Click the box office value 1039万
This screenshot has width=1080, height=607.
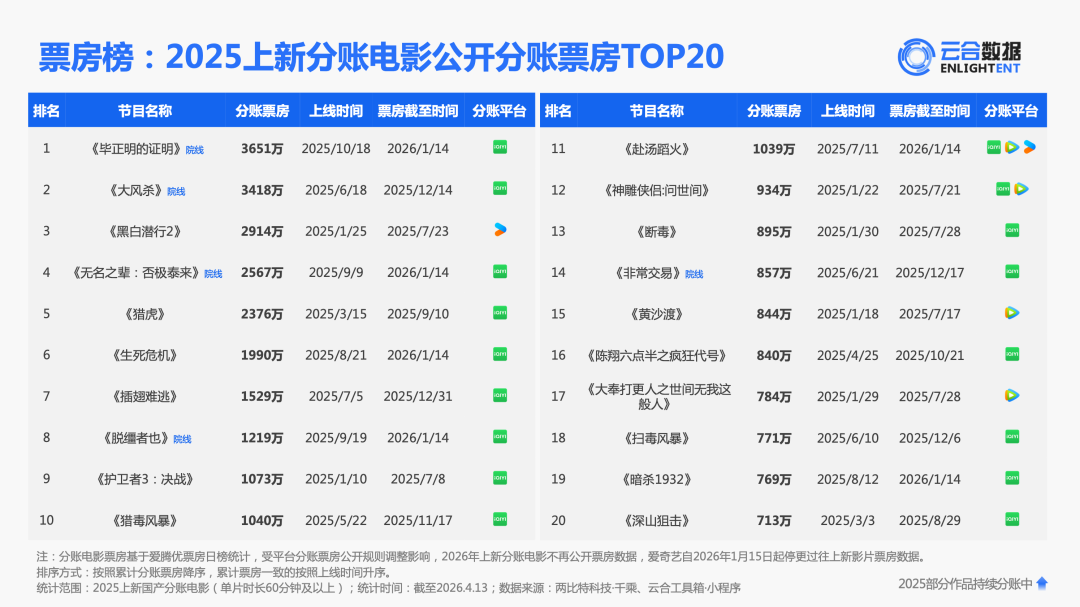[773, 149]
